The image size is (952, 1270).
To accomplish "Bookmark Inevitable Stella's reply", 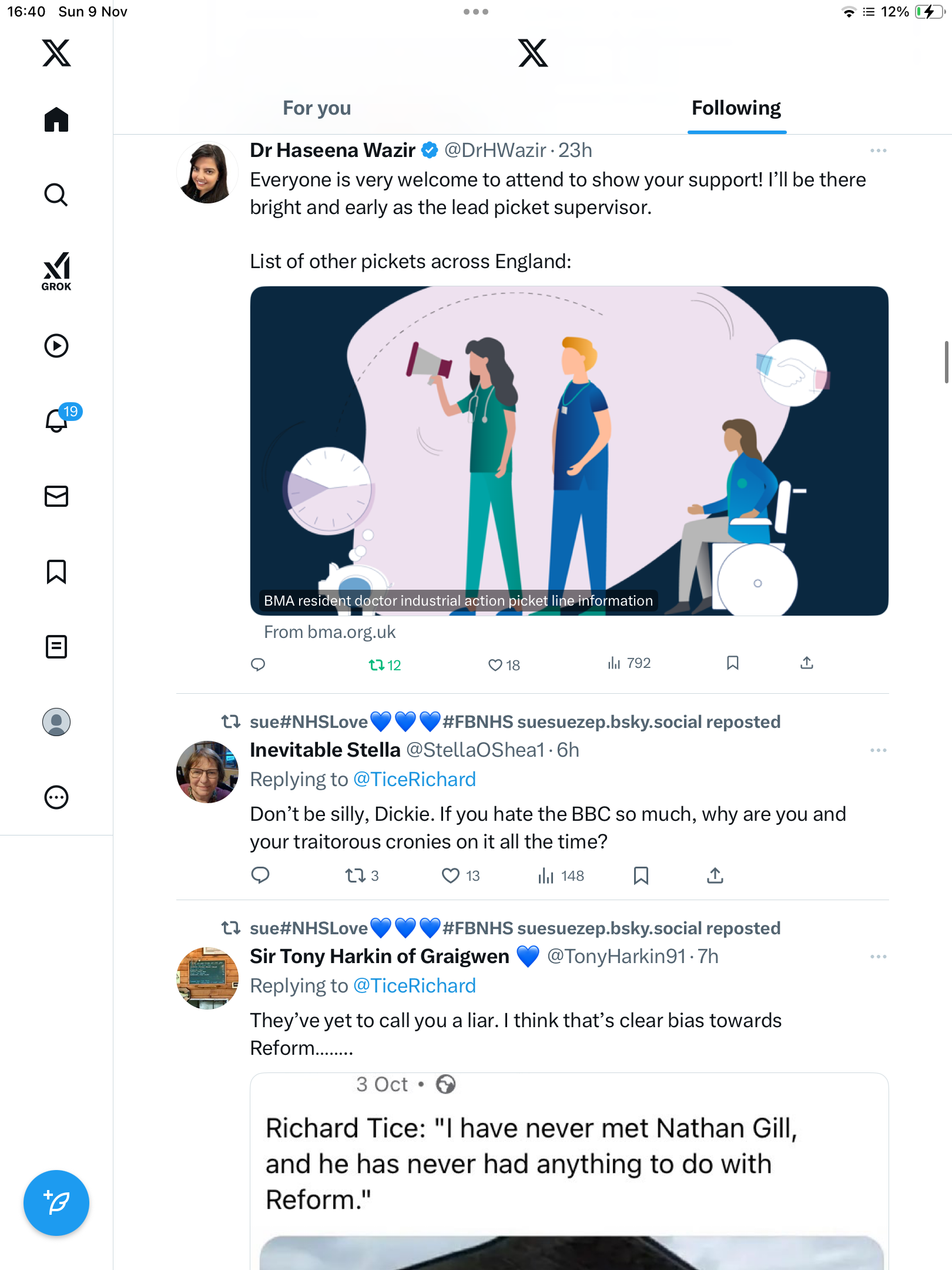I will 641,875.
